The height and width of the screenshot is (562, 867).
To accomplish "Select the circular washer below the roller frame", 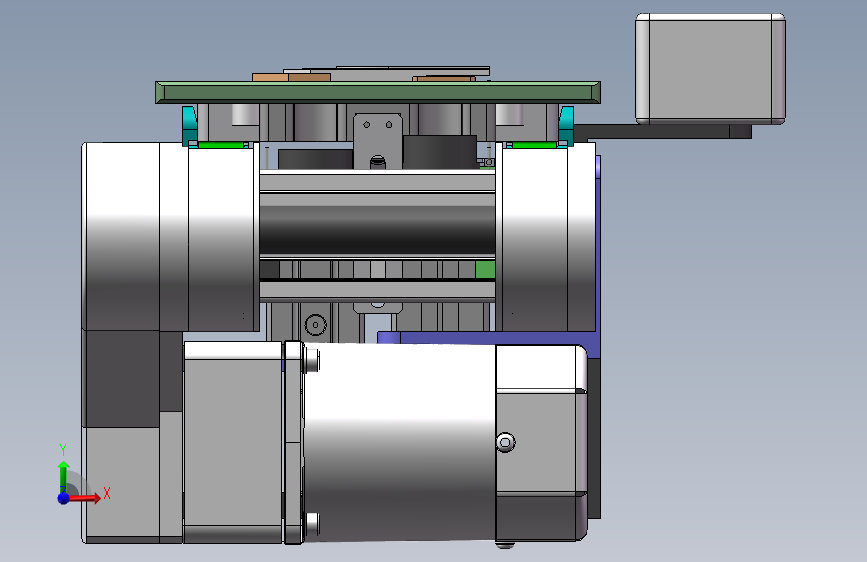I will click(316, 325).
